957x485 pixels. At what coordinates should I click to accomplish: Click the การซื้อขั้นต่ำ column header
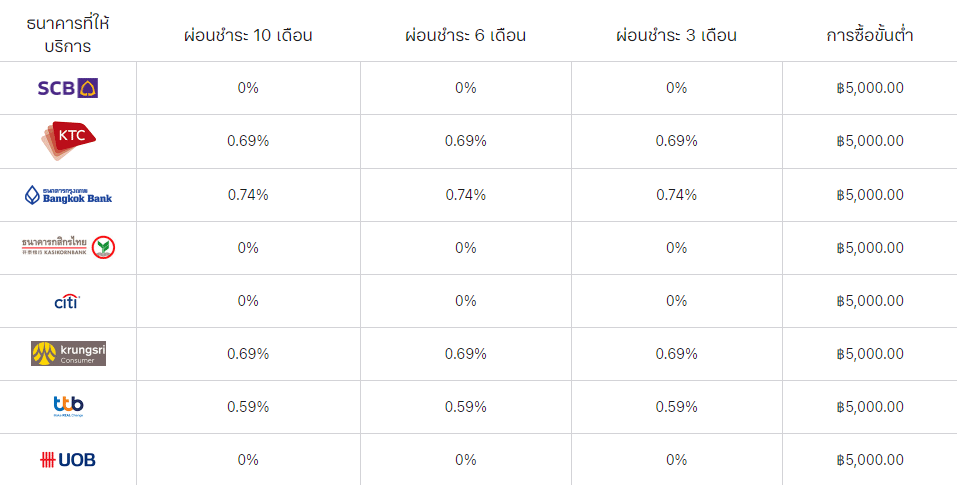869,36
